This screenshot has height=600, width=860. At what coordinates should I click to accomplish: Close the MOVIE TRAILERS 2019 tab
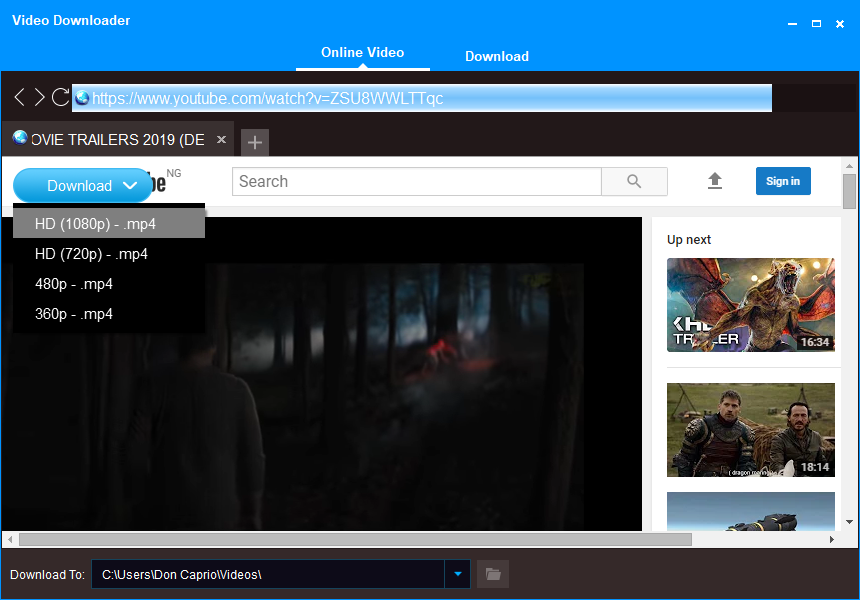[x=221, y=139]
